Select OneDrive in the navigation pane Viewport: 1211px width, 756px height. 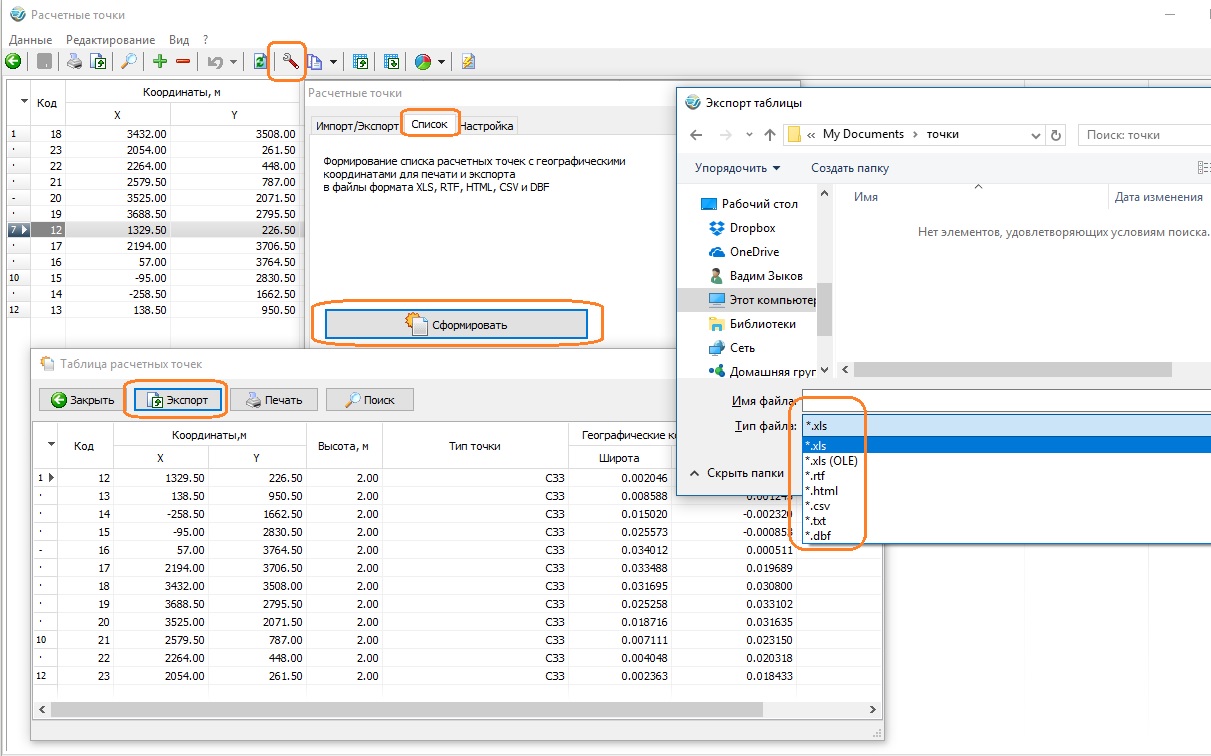(754, 252)
